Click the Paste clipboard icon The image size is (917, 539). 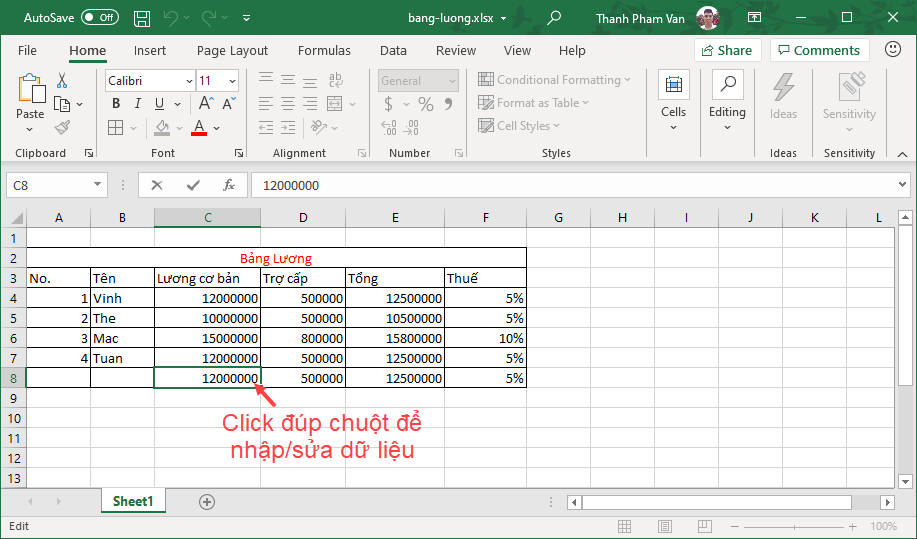tap(30, 89)
